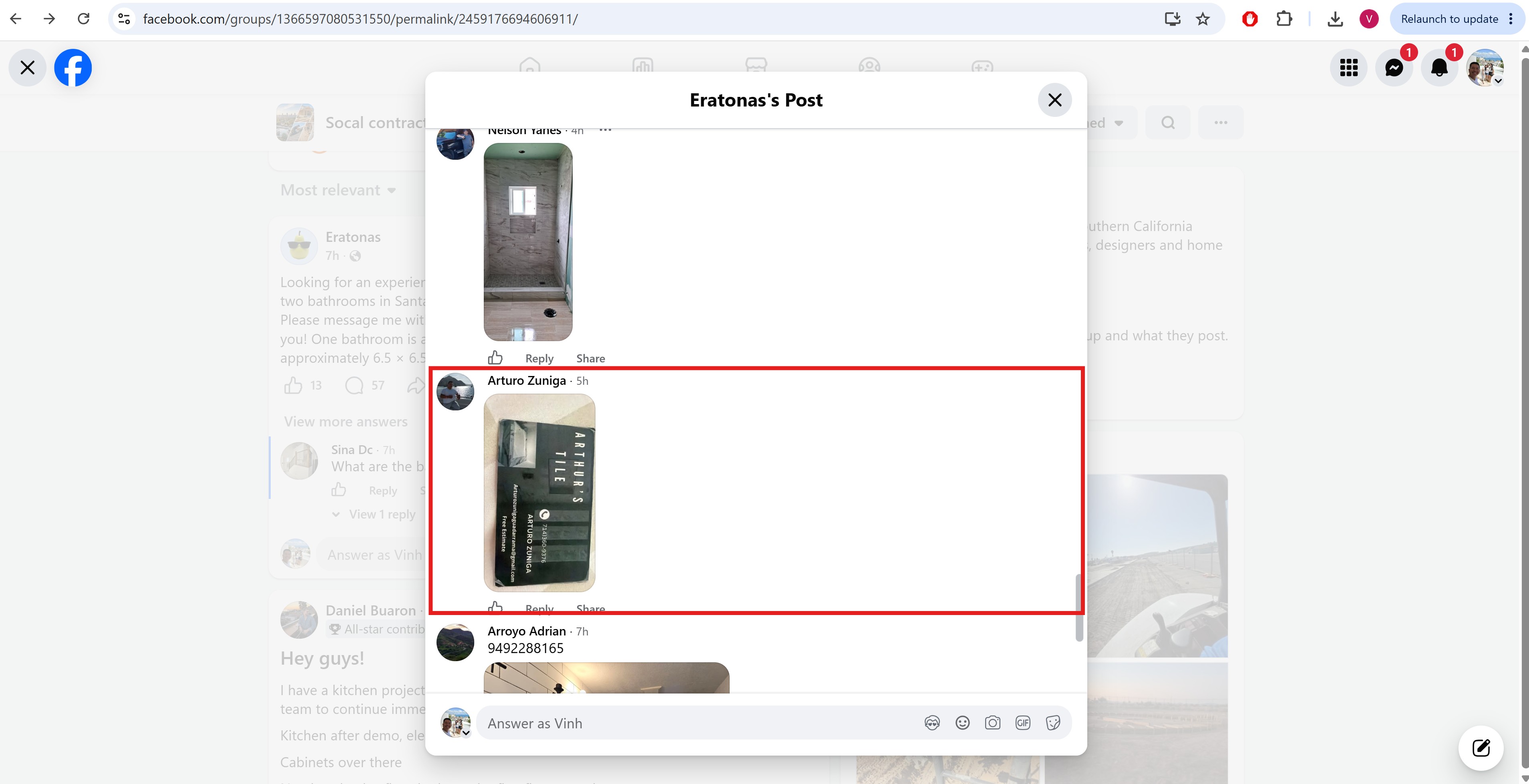1529x784 pixels.
Task: Open the browser Extensions puzzle icon
Action: pos(1284,19)
